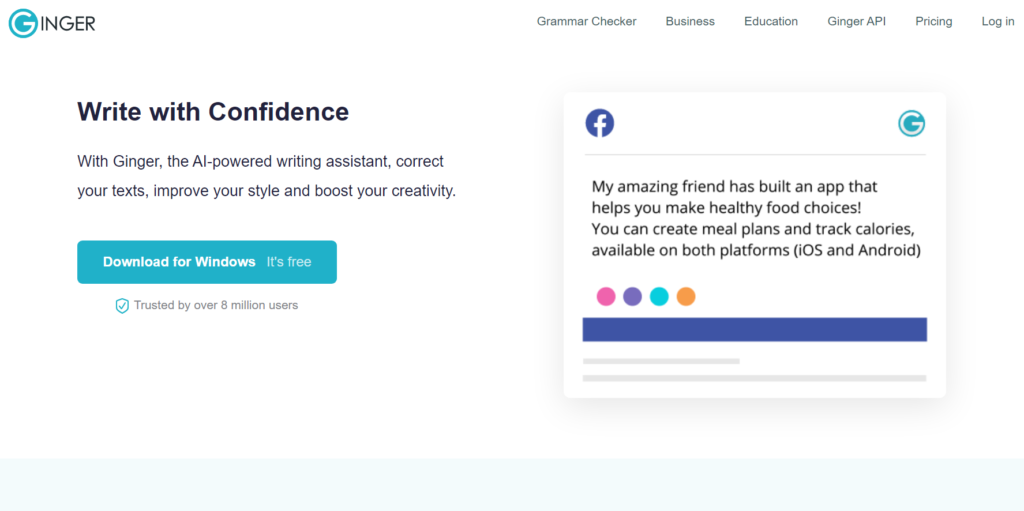This screenshot has width=1024, height=511.
Task: Click Log in
Action: click(x=998, y=22)
